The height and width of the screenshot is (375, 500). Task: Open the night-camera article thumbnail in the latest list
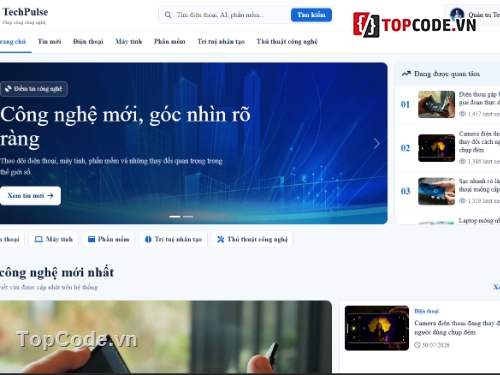[377, 328]
